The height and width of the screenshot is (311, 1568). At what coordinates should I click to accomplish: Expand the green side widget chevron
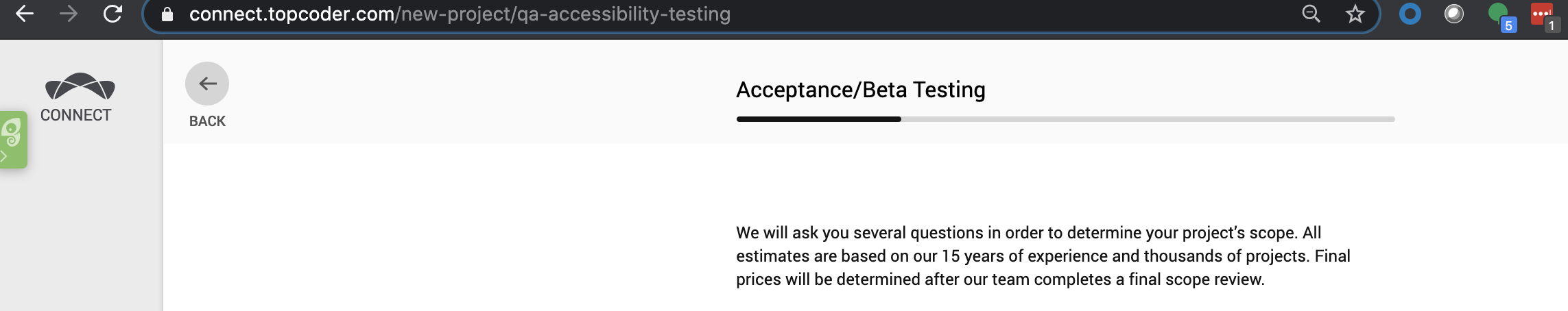4,157
